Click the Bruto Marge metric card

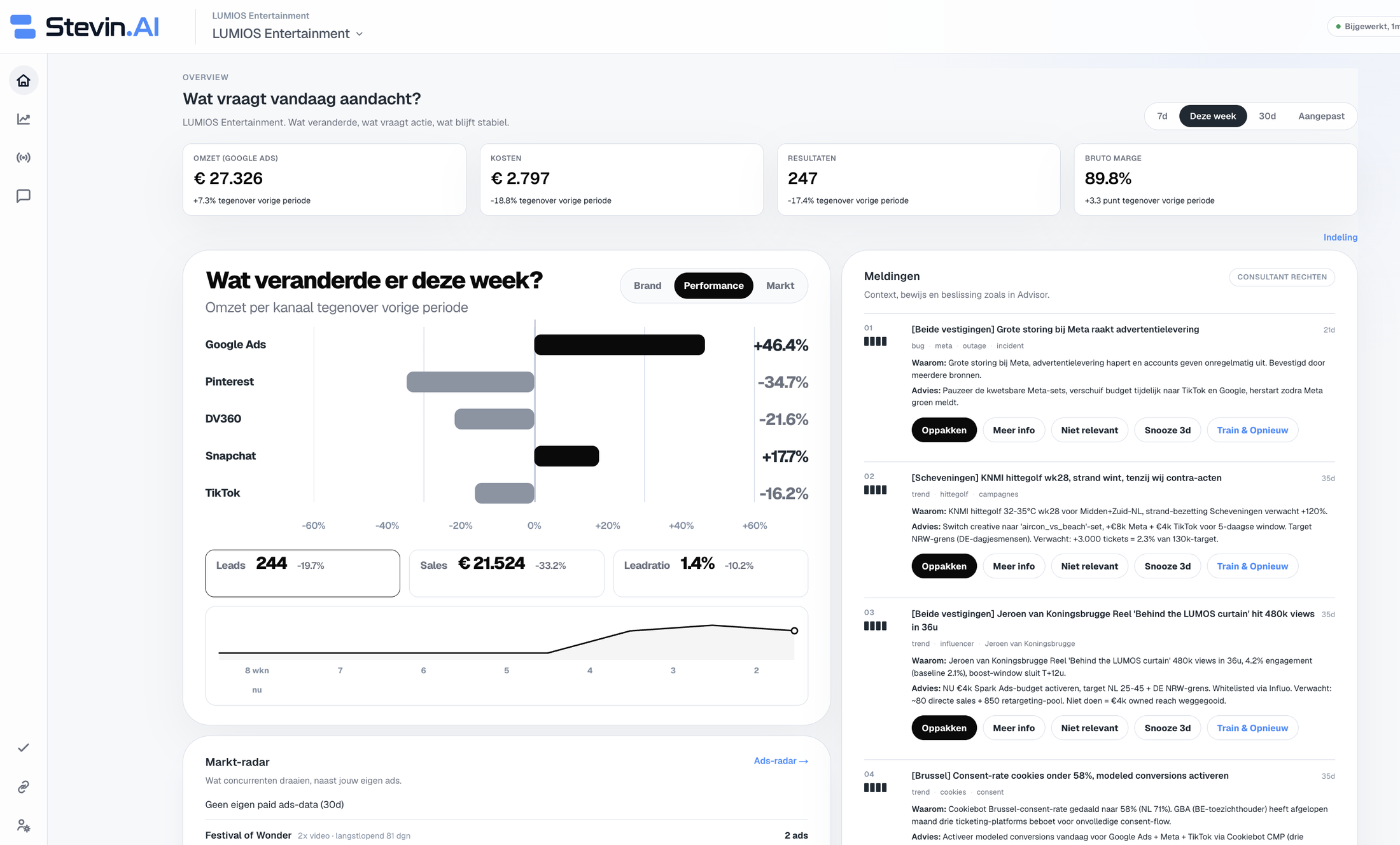click(x=1215, y=179)
